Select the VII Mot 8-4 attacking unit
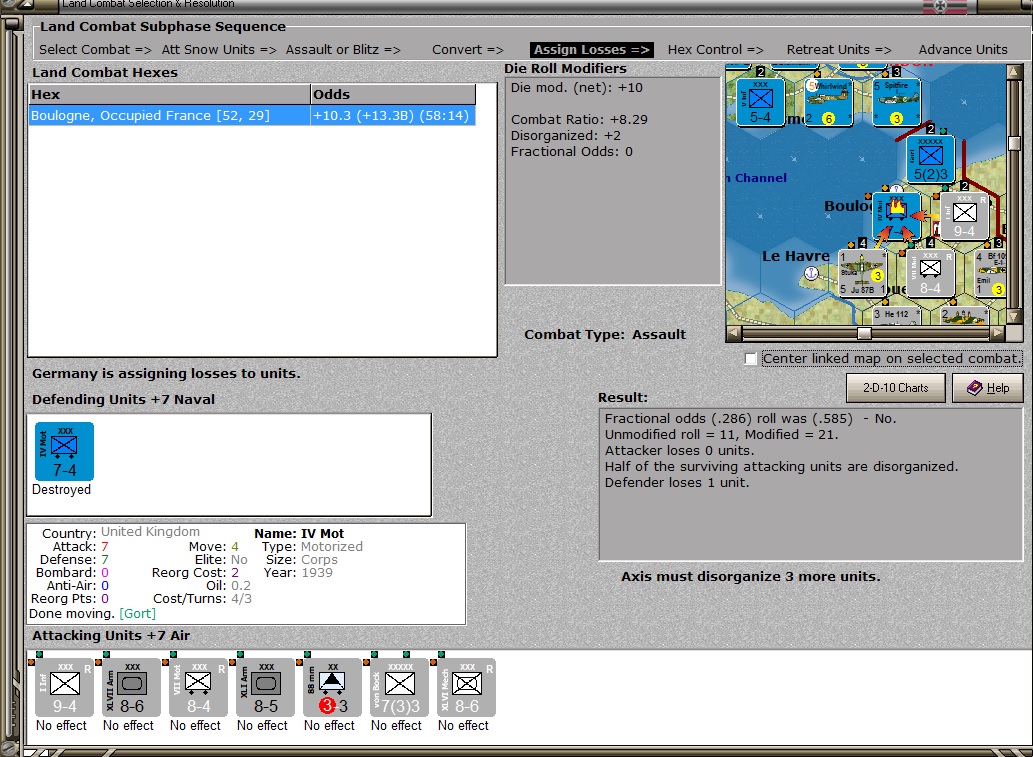This screenshot has width=1033, height=757. pyautogui.click(x=198, y=687)
